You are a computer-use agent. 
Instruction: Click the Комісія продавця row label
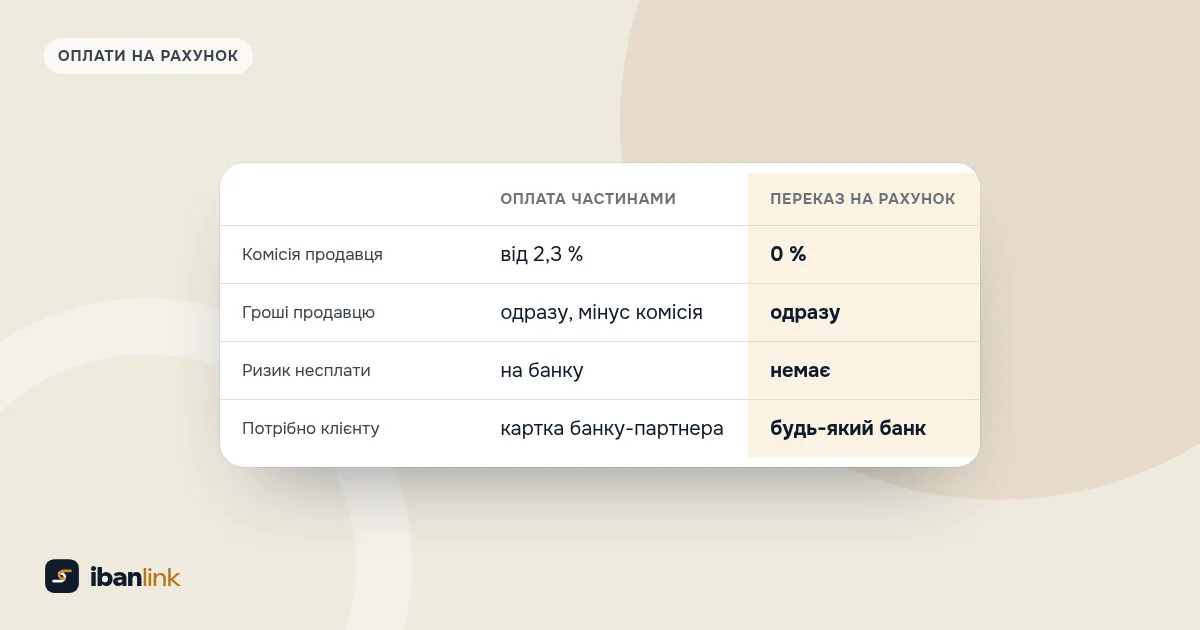[x=312, y=254]
